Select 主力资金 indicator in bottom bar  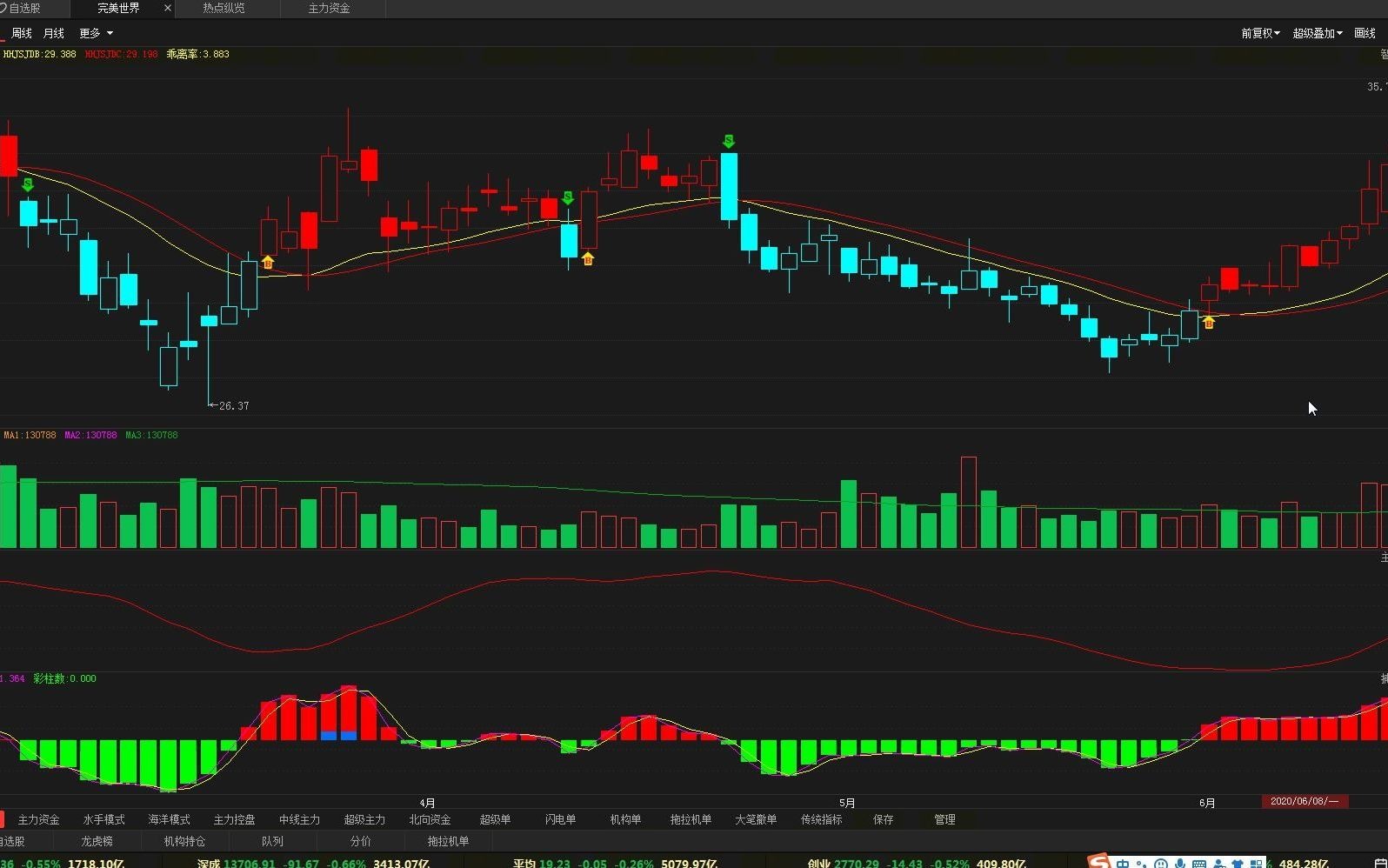pos(38,819)
